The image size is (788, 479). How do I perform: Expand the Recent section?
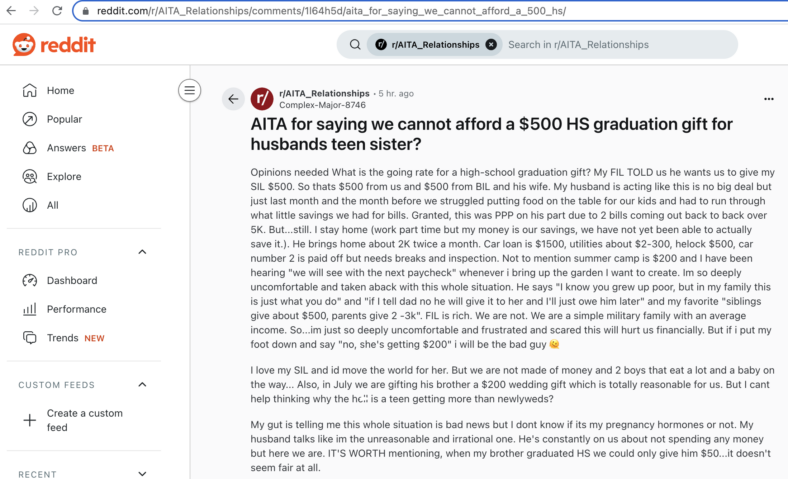142,473
